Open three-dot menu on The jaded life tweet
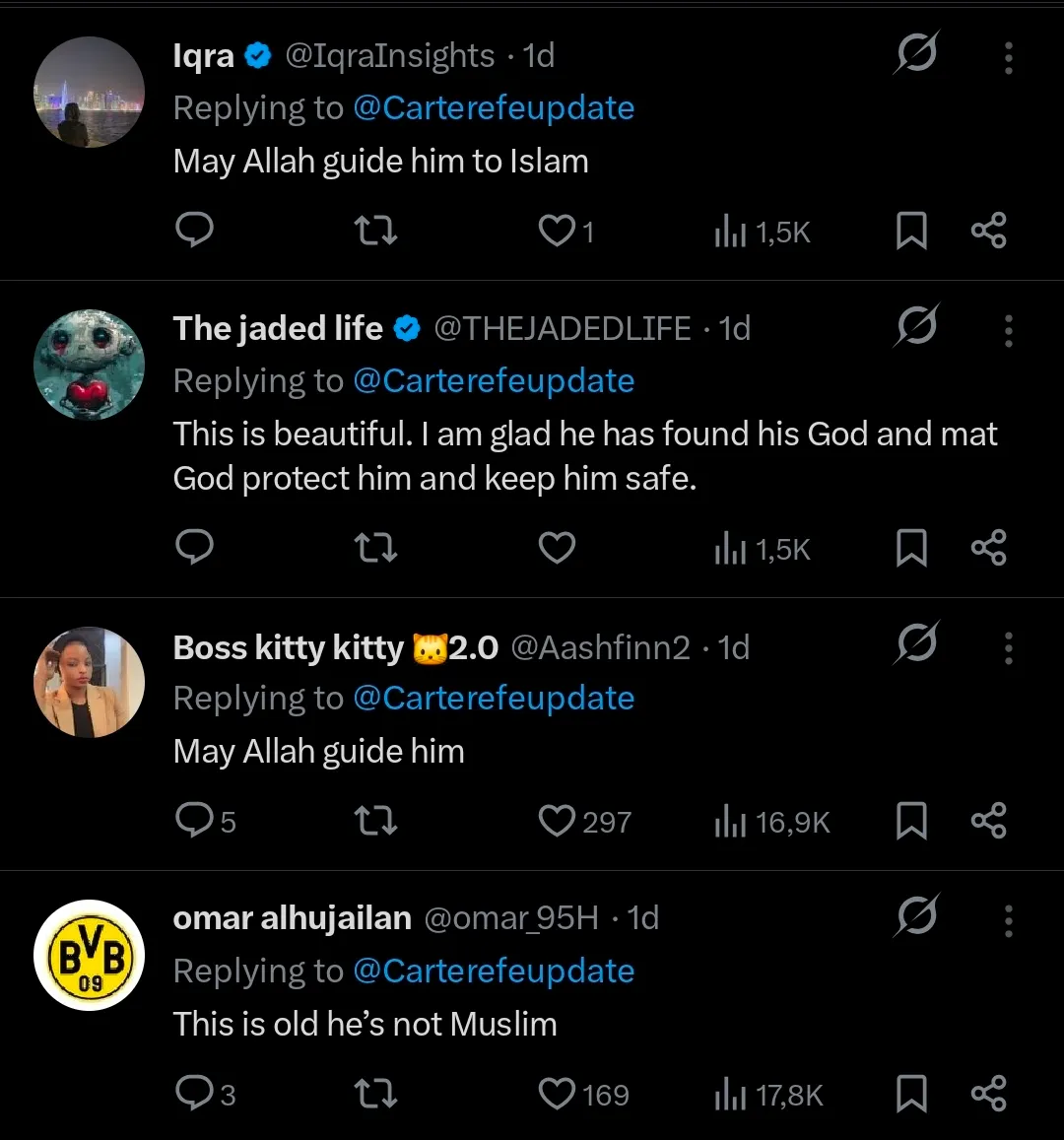This screenshot has width=1064, height=1140. pos(1008,331)
